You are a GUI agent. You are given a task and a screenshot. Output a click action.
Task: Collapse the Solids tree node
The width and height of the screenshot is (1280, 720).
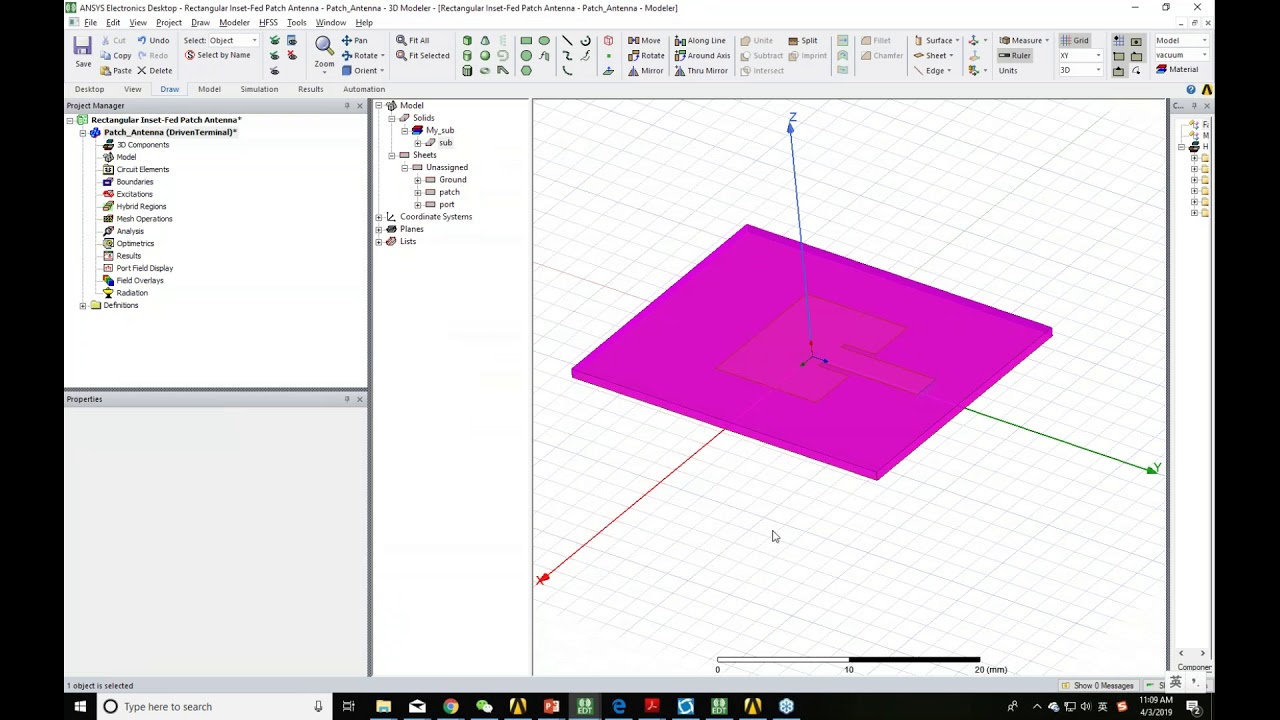click(392, 118)
